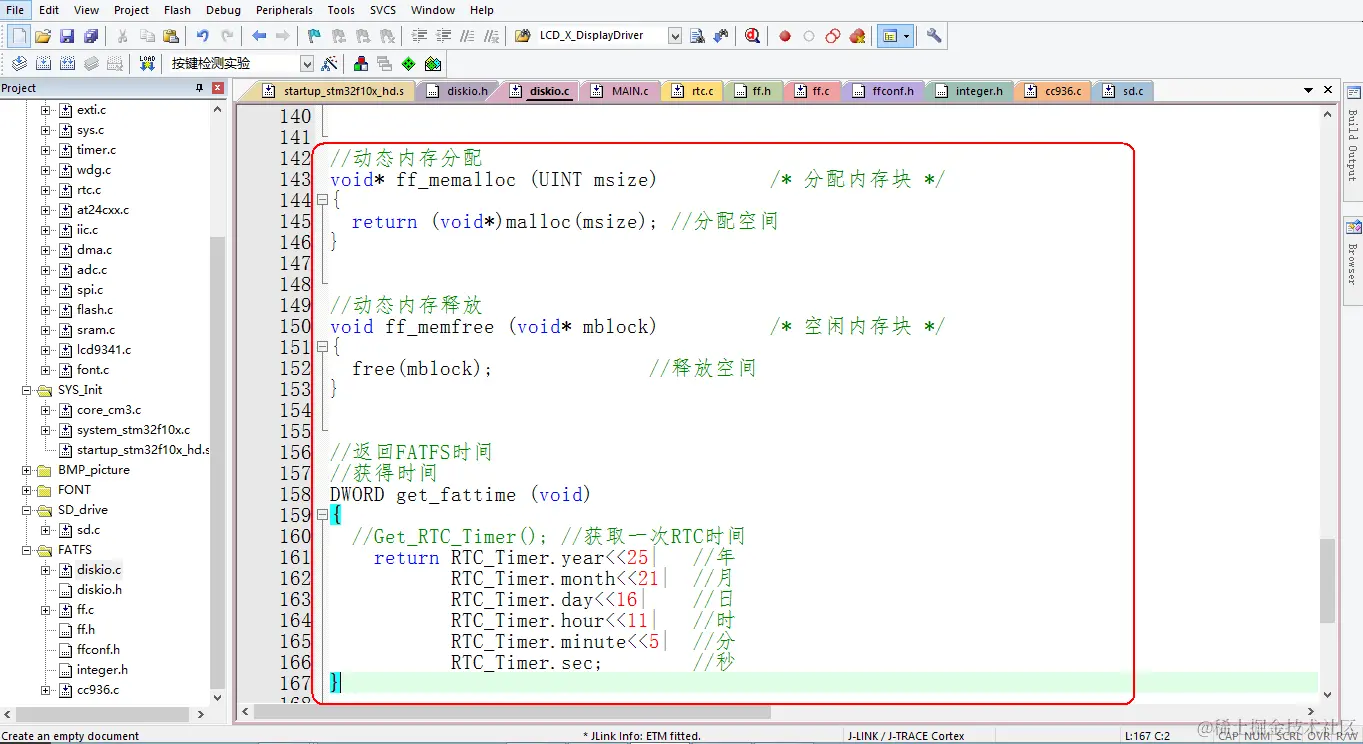1363x744 pixels.
Task: Click the LOAD icon to download code to flash
Action: pos(146,62)
